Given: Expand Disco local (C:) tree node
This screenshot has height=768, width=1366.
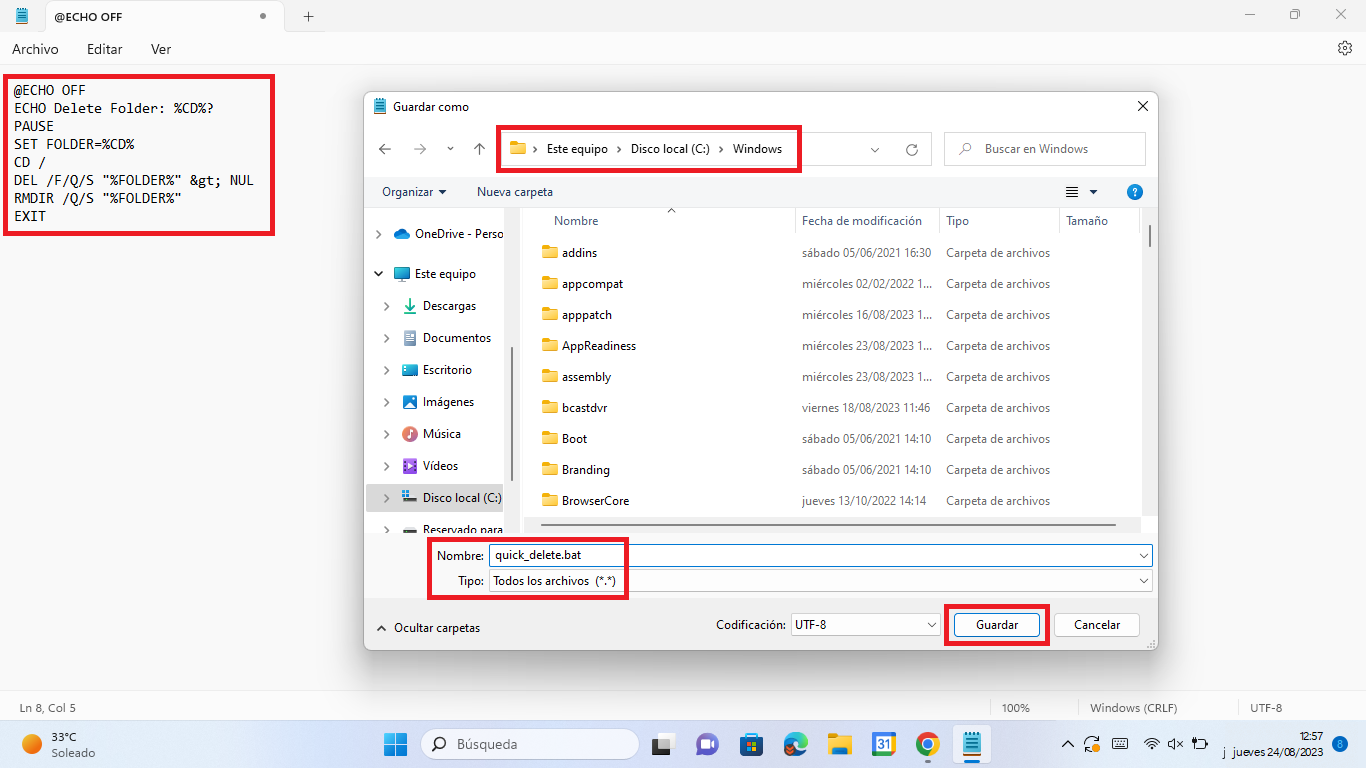Looking at the screenshot, I should tap(387, 498).
